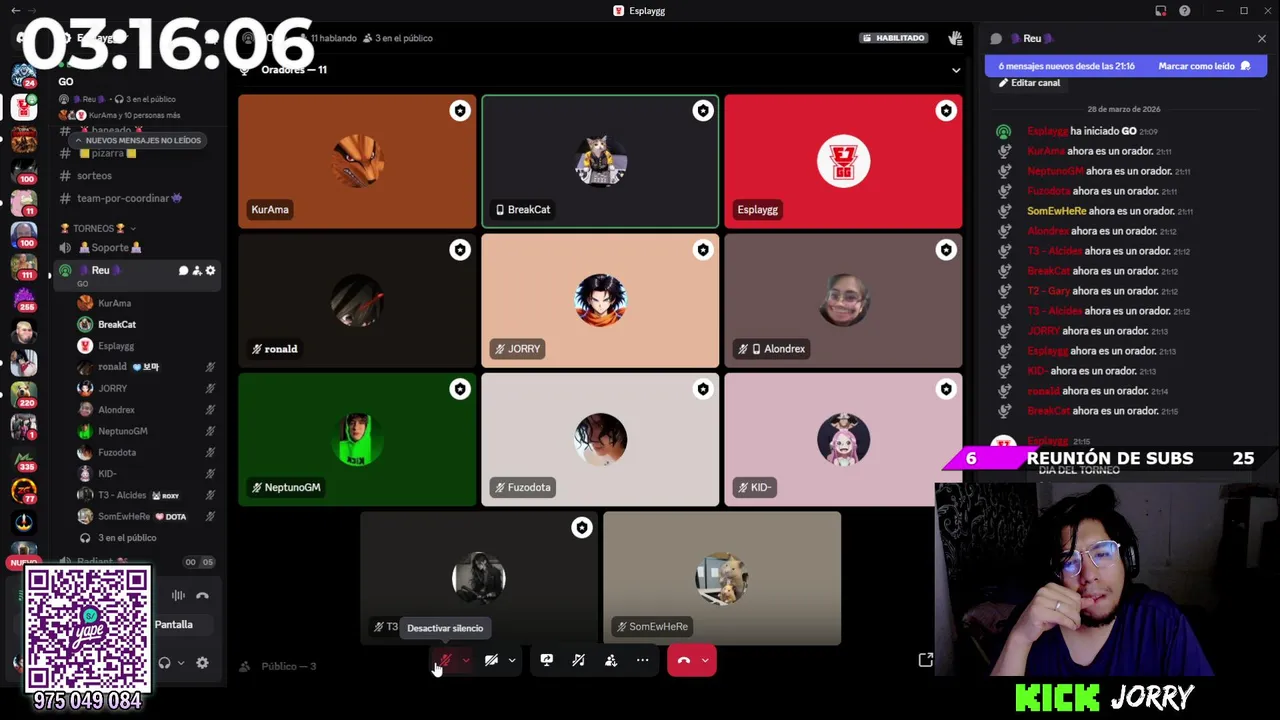Open settings gear on Reu channel row
This screenshot has height=720, width=1280.
(210, 271)
